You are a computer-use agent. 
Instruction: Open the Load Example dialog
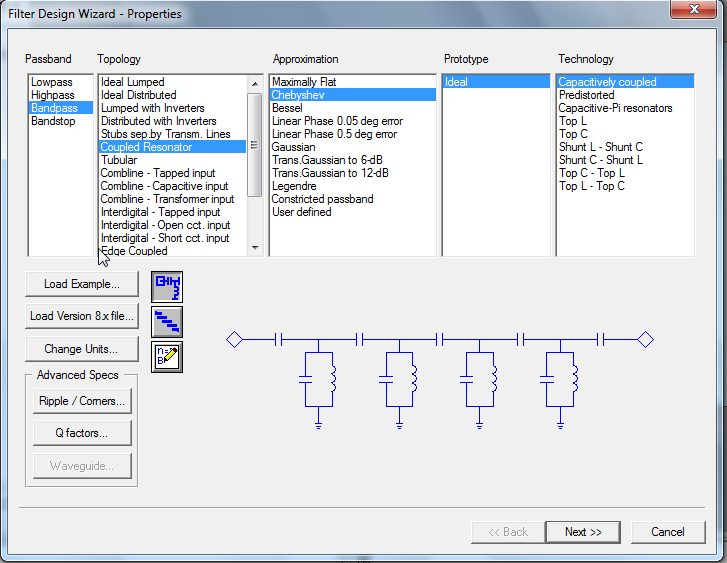point(82,284)
